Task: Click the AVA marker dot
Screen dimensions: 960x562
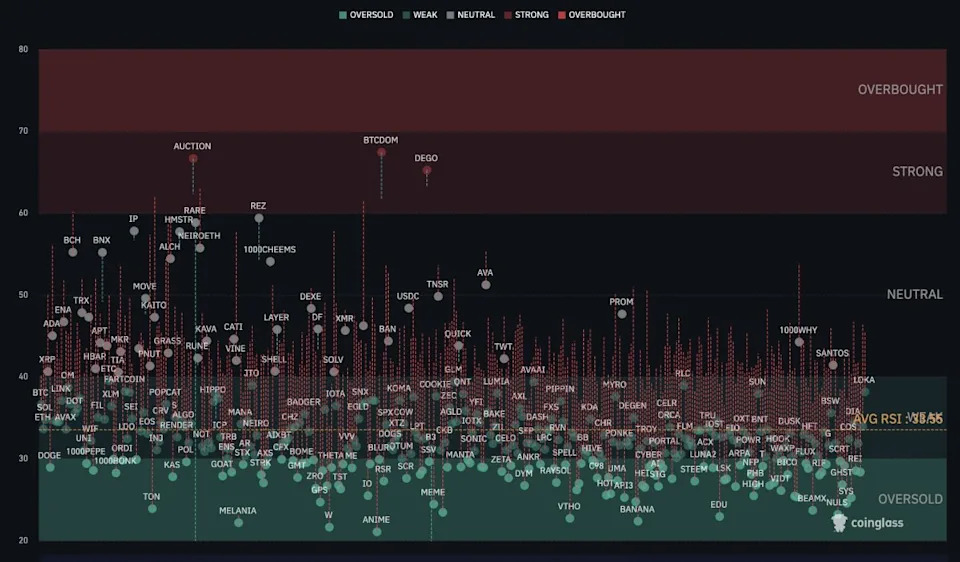Action: [x=486, y=285]
